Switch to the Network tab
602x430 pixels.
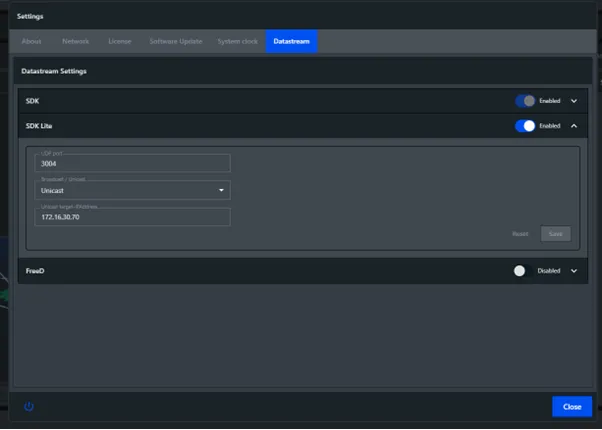[x=76, y=41]
